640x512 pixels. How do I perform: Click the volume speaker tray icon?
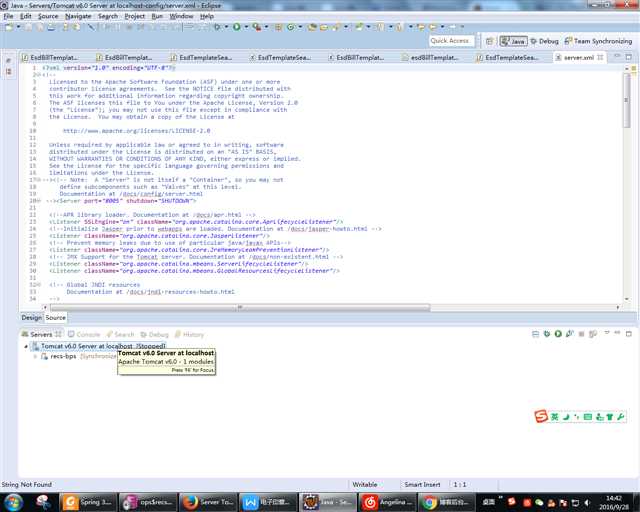tap(587, 503)
